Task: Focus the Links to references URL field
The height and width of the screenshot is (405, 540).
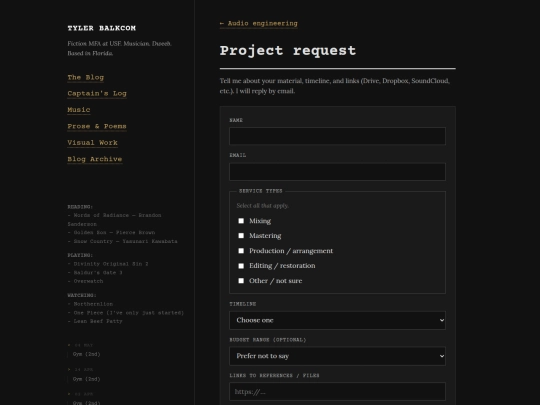Action: [x=338, y=392]
